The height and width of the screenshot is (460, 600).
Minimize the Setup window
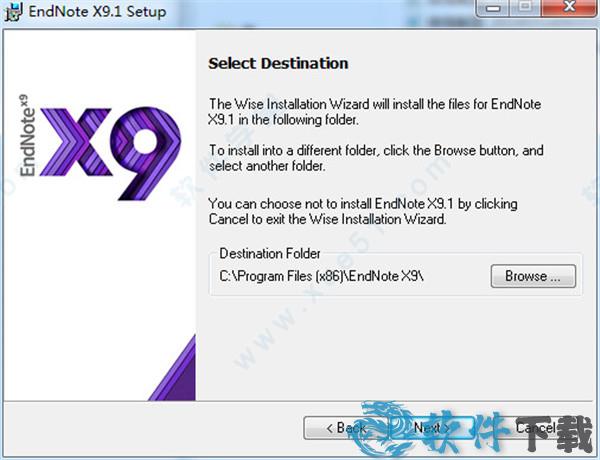493,8
